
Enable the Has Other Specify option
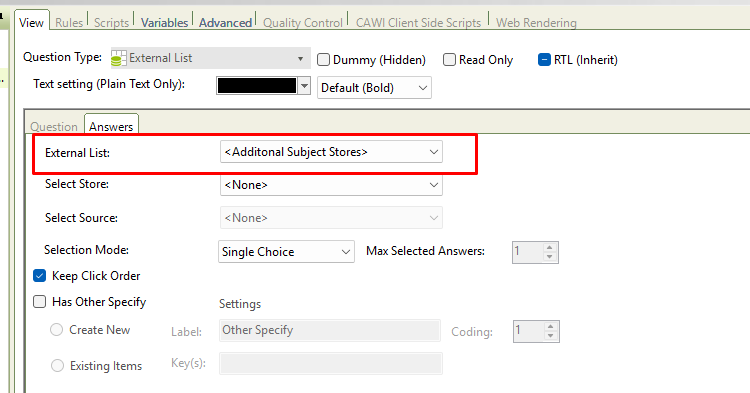click(x=40, y=302)
